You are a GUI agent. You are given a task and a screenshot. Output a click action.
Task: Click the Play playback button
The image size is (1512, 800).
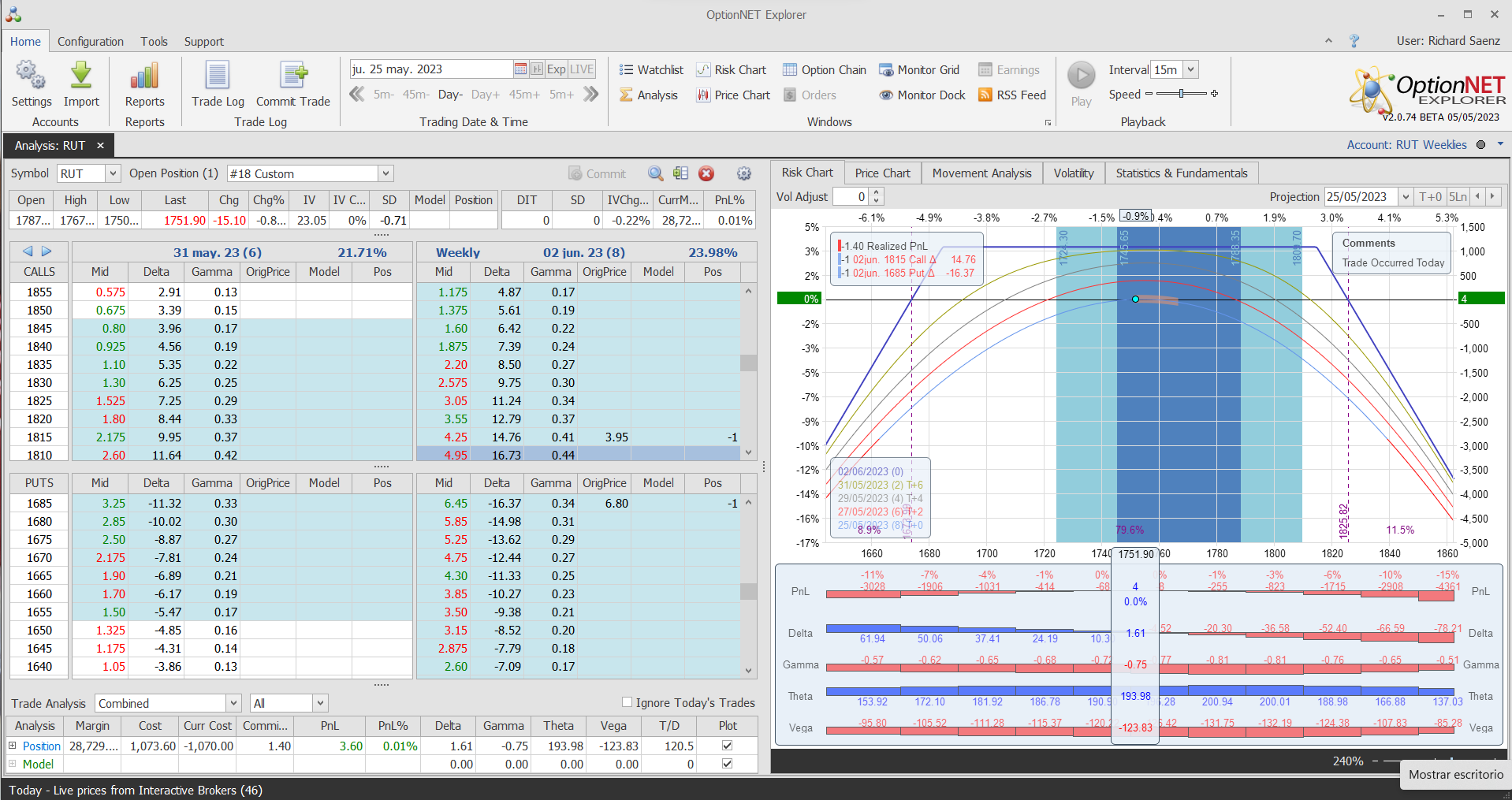[x=1081, y=76]
